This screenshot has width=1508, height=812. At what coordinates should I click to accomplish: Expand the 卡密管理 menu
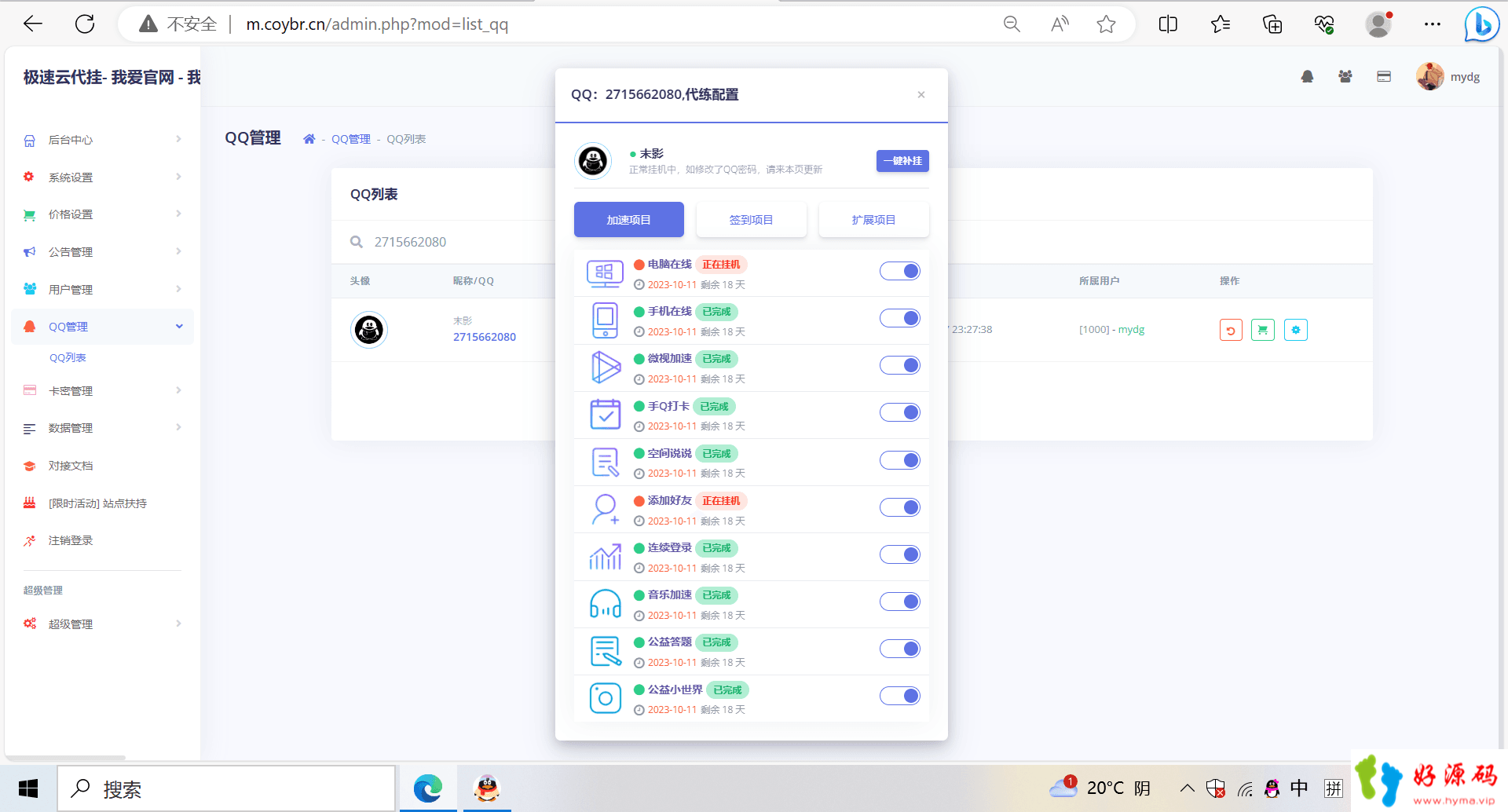(x=102, y=391)
